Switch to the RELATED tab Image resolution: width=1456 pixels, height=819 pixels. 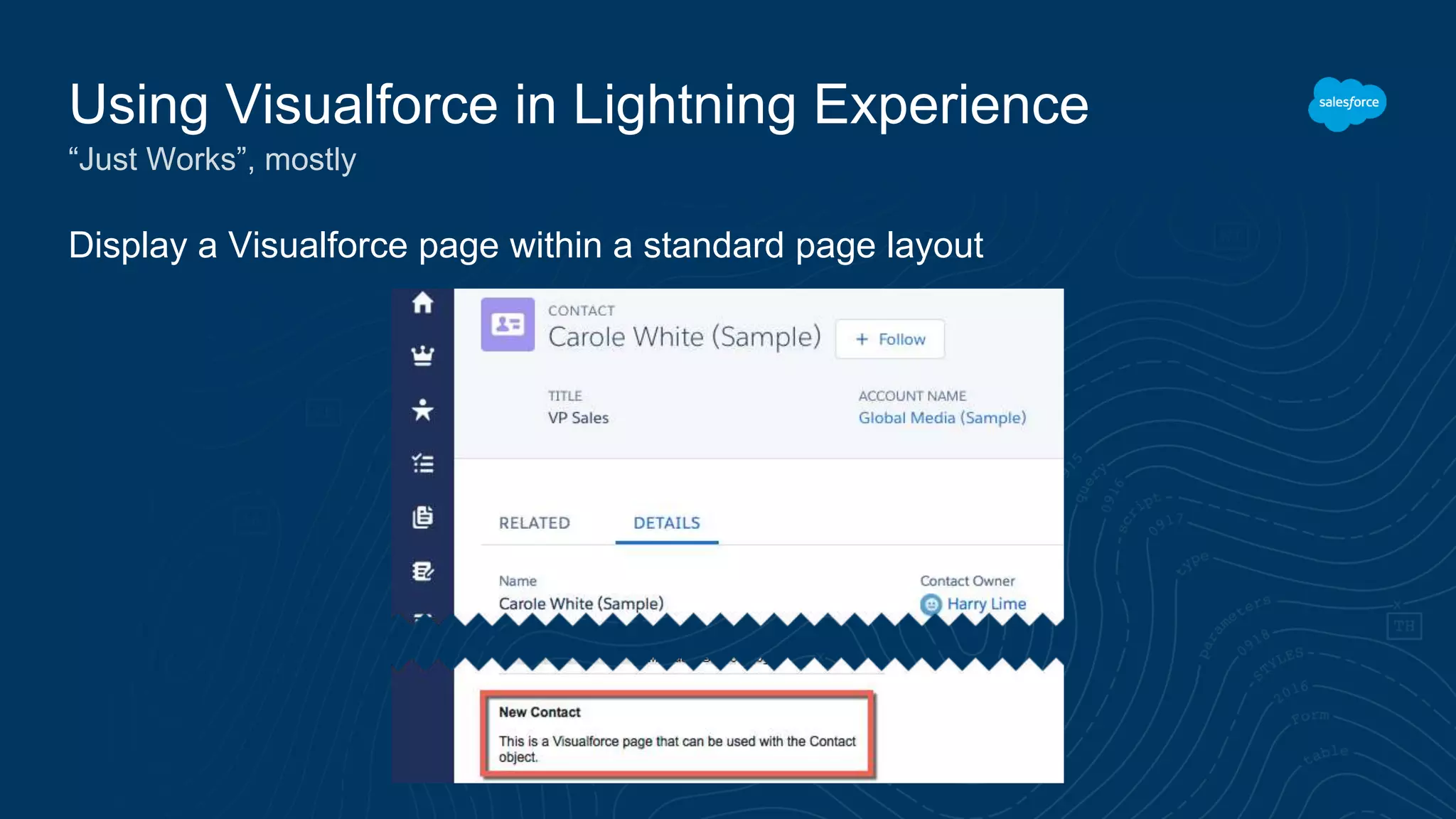click(x=535, y=523)
